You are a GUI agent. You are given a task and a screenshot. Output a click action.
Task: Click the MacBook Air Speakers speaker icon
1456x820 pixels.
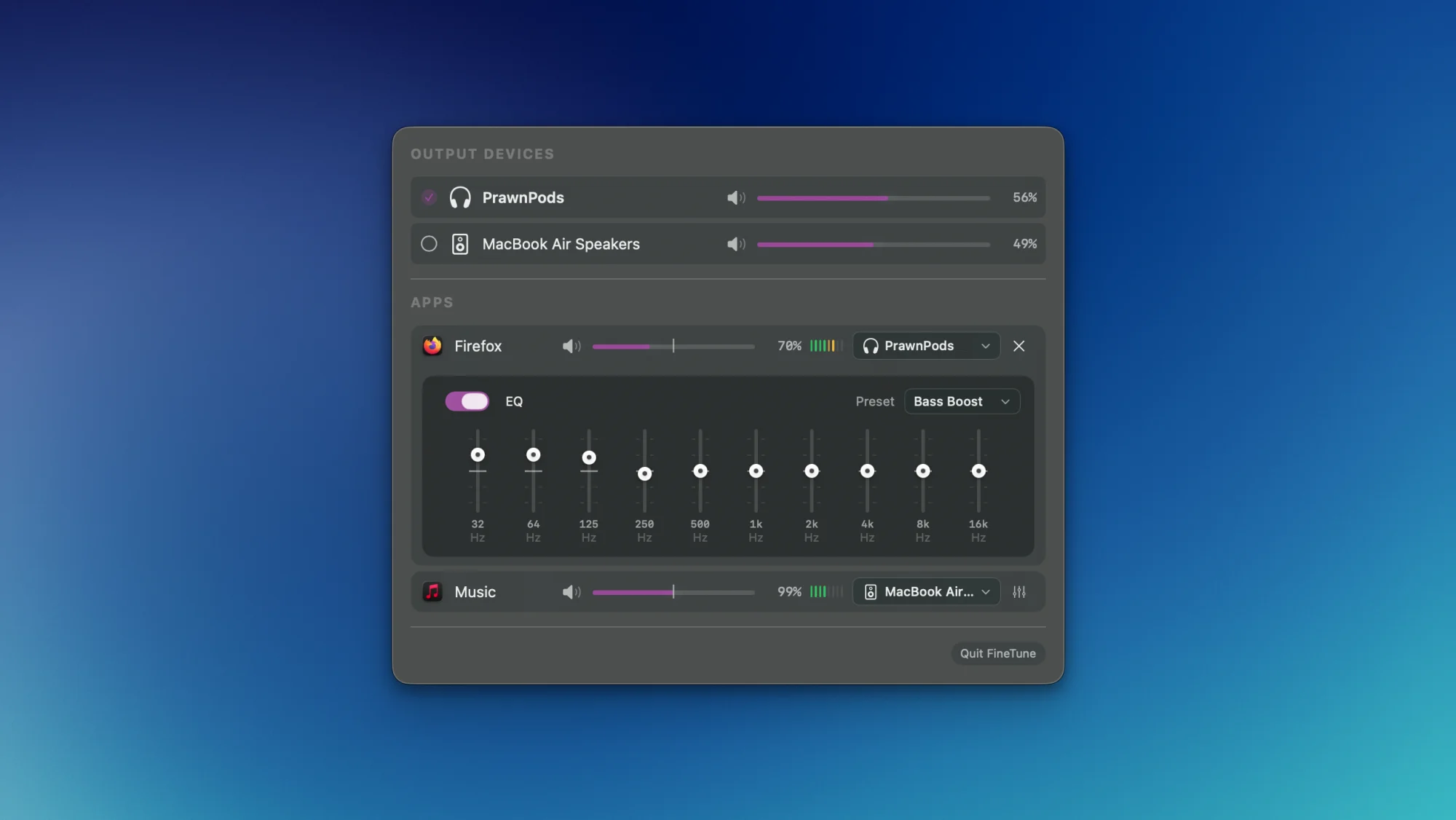(461, 244)
